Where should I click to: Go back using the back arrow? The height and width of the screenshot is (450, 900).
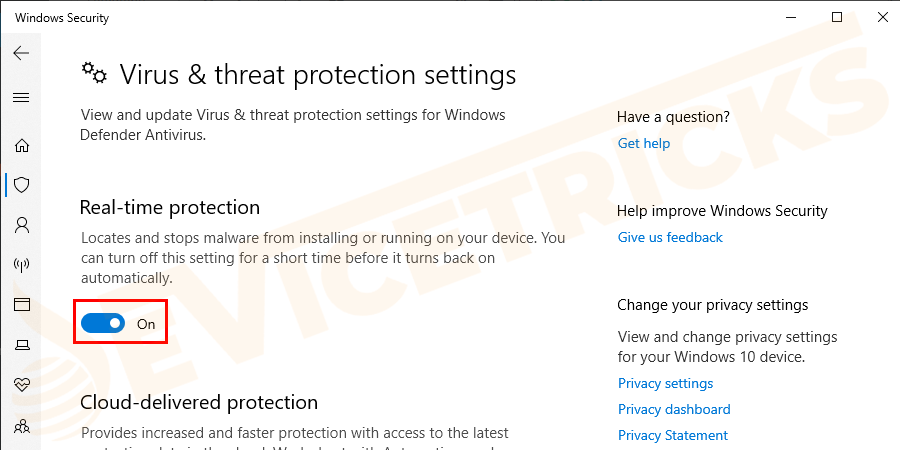(x=21, y=53)
